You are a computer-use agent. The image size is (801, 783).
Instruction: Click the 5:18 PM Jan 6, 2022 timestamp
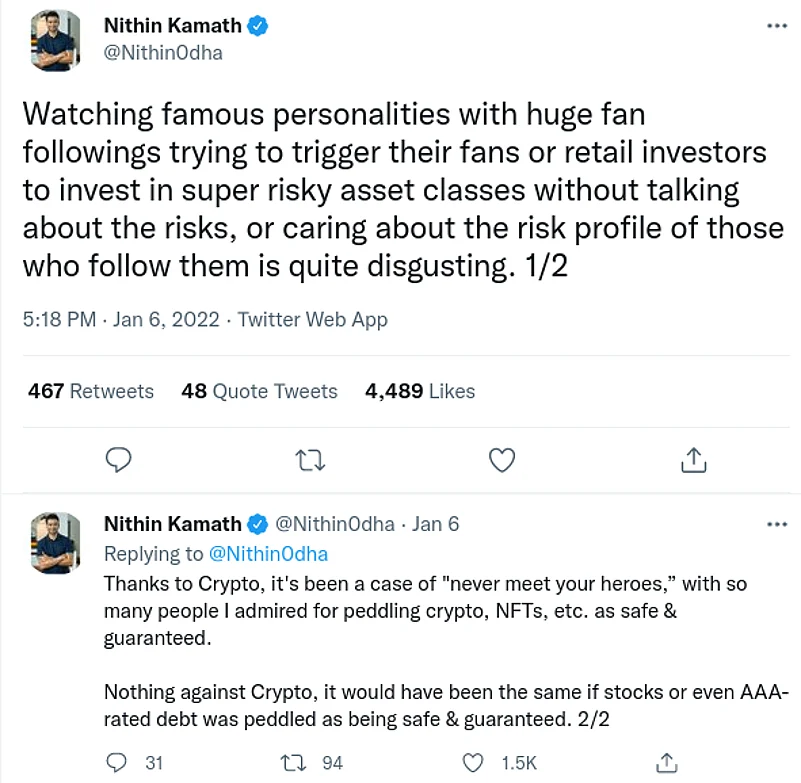(120, 320)
